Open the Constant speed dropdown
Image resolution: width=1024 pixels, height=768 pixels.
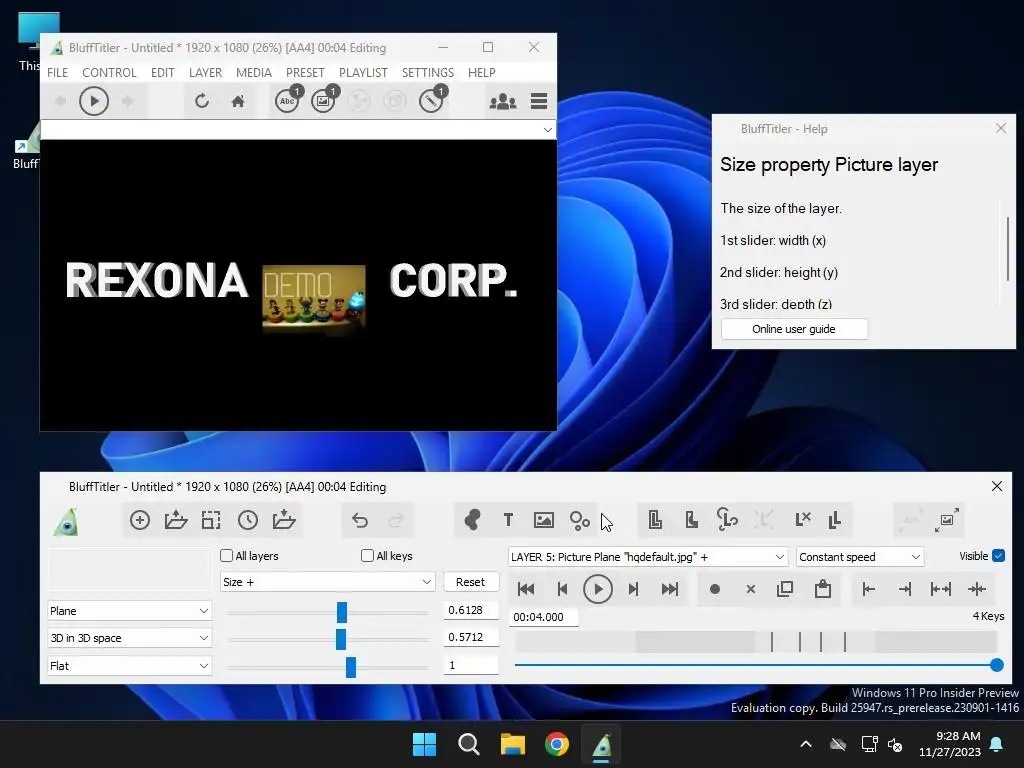tap(859, 557)
